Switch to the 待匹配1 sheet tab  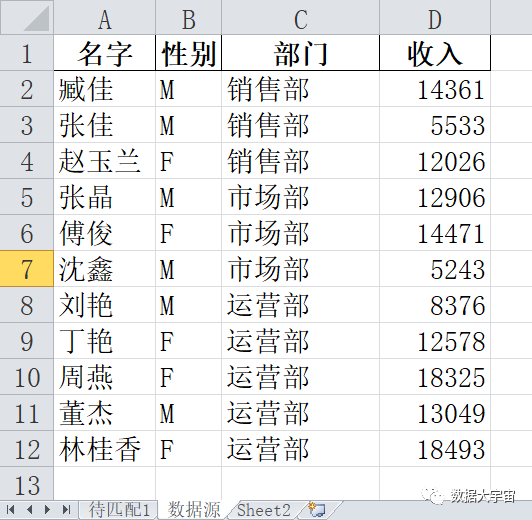pos(119,510)
